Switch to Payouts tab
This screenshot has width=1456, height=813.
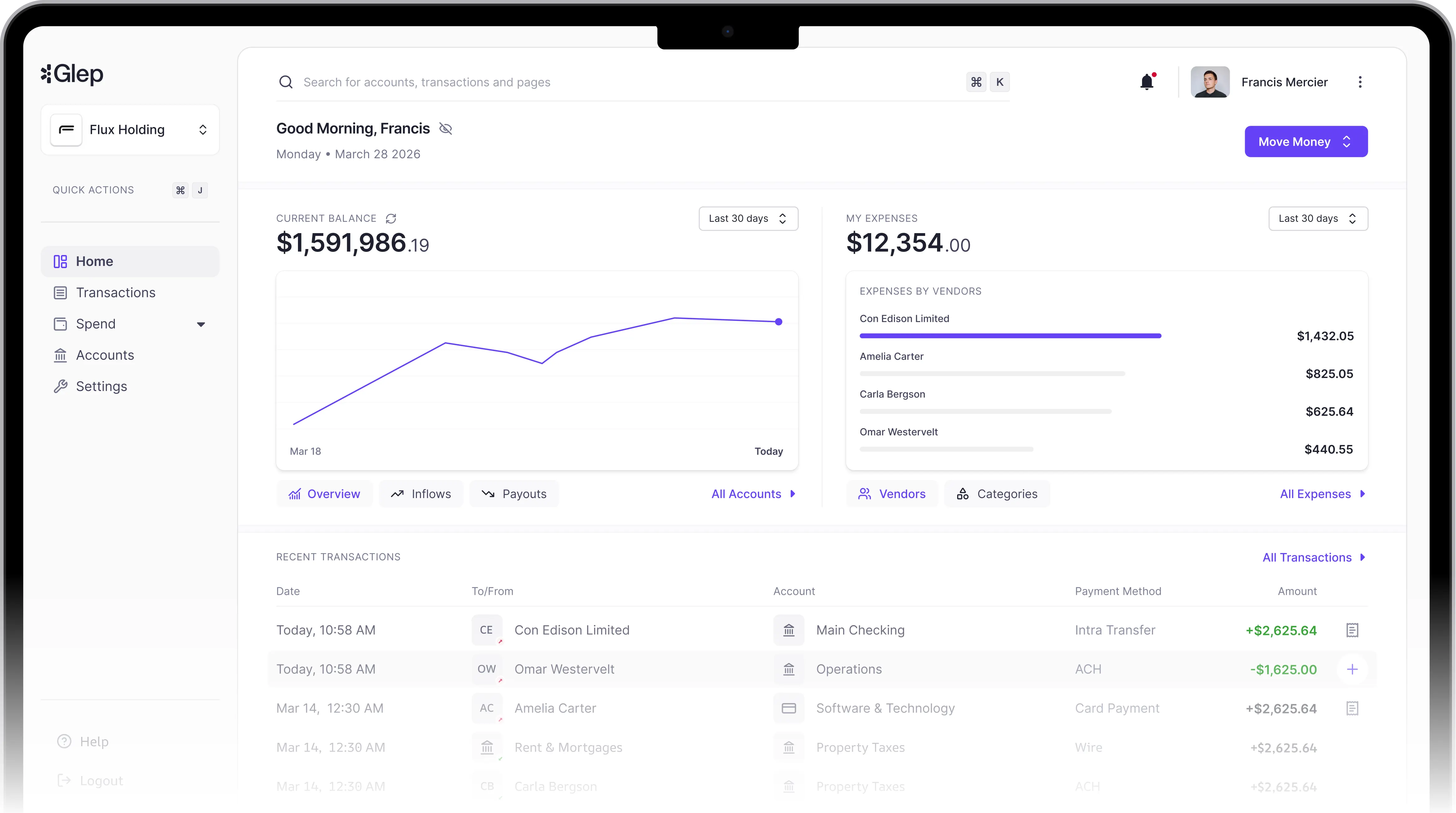(x=514, y=493)
